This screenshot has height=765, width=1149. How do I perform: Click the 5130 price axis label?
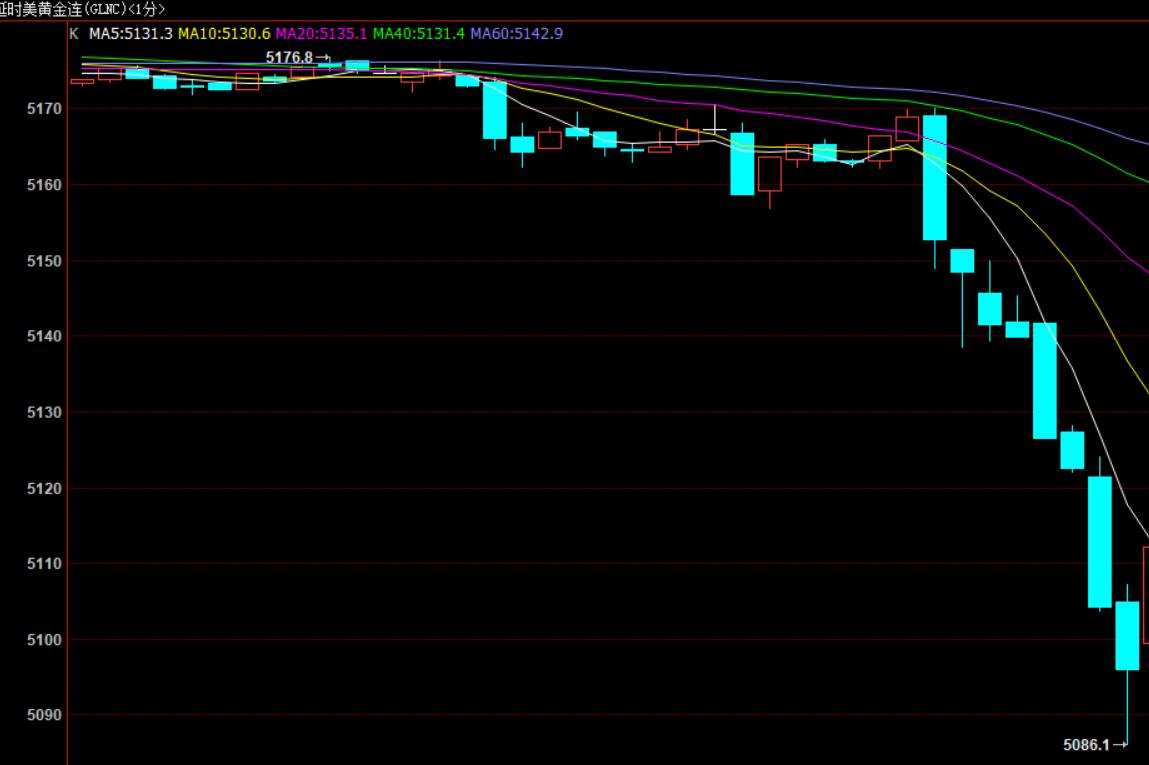[x=45, y=413]
